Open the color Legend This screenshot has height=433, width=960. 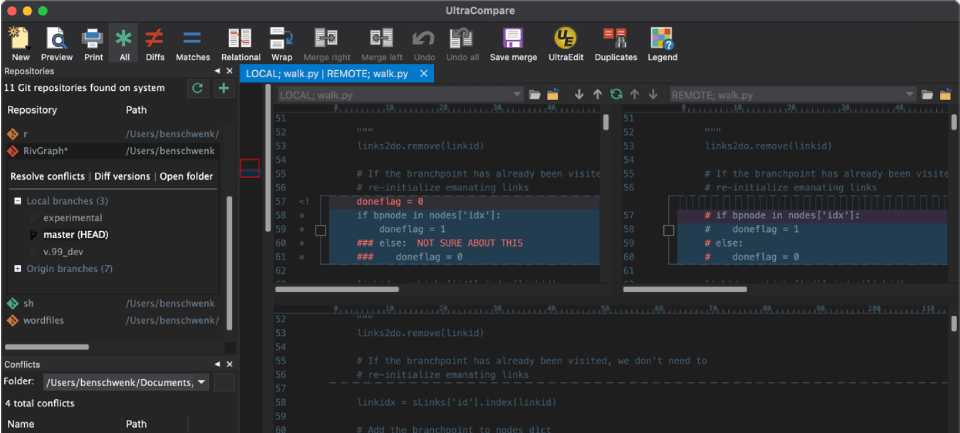tap(662, 44)
